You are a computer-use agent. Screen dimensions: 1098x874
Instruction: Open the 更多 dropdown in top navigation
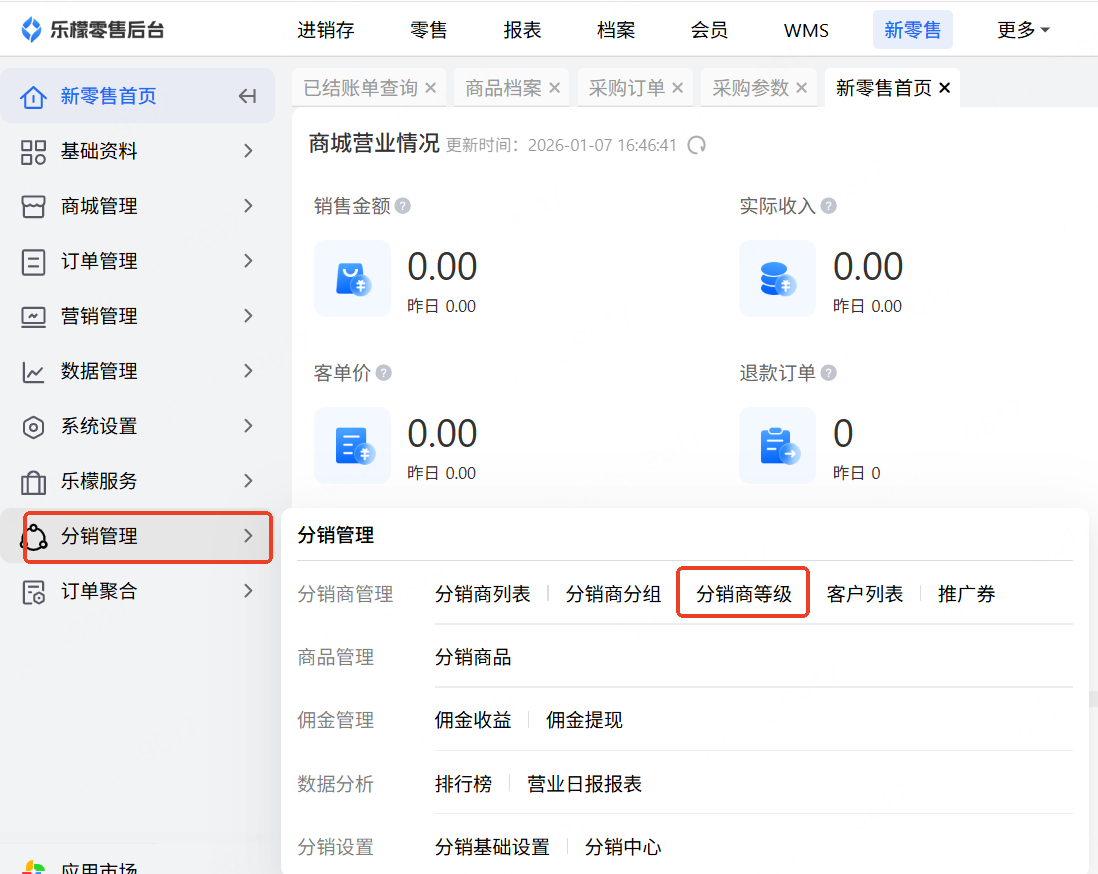tap(1023, 30)
